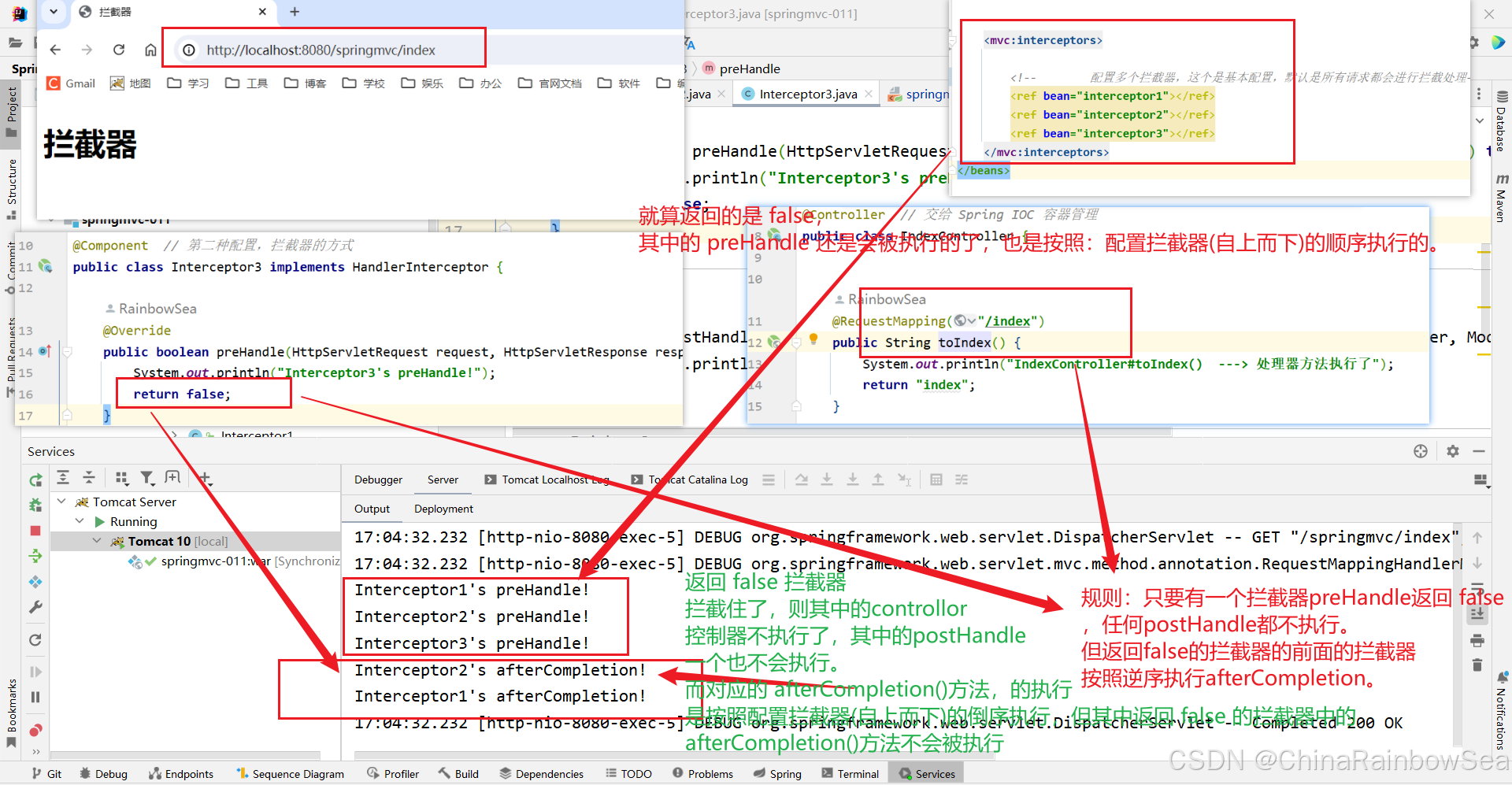The image size is (1512, 785).
Task: Toggle the Bookmarks tool window
Action: [12, 713]
